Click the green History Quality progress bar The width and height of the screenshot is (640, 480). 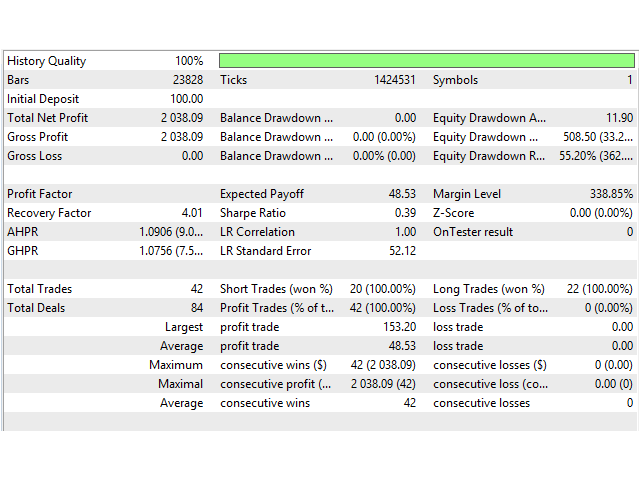click(x=426, y=61)
